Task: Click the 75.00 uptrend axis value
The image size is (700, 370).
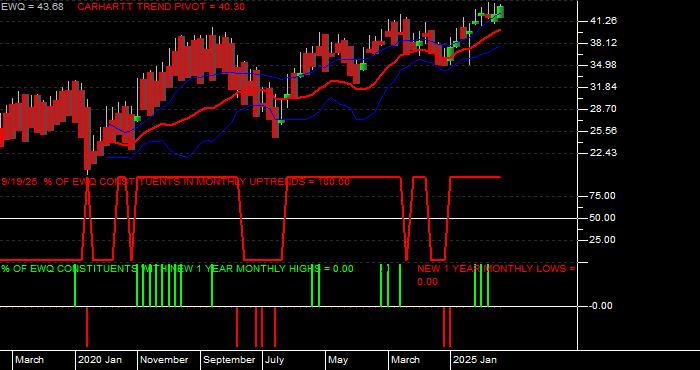Action: (603, 196)
